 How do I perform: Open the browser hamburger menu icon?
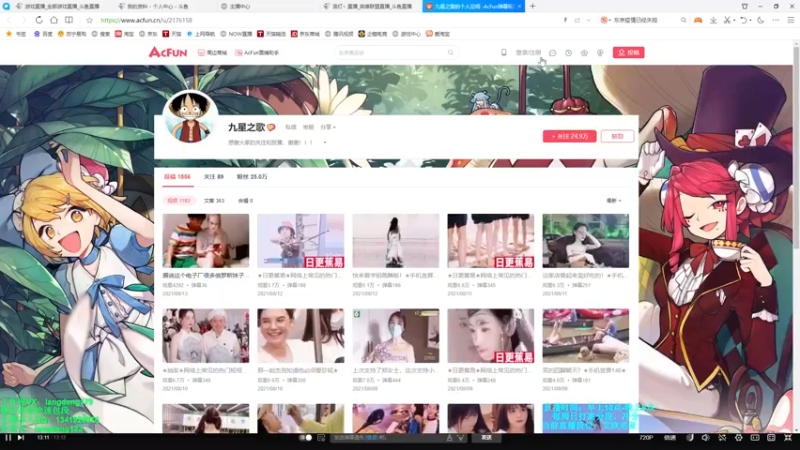(791, 20)
